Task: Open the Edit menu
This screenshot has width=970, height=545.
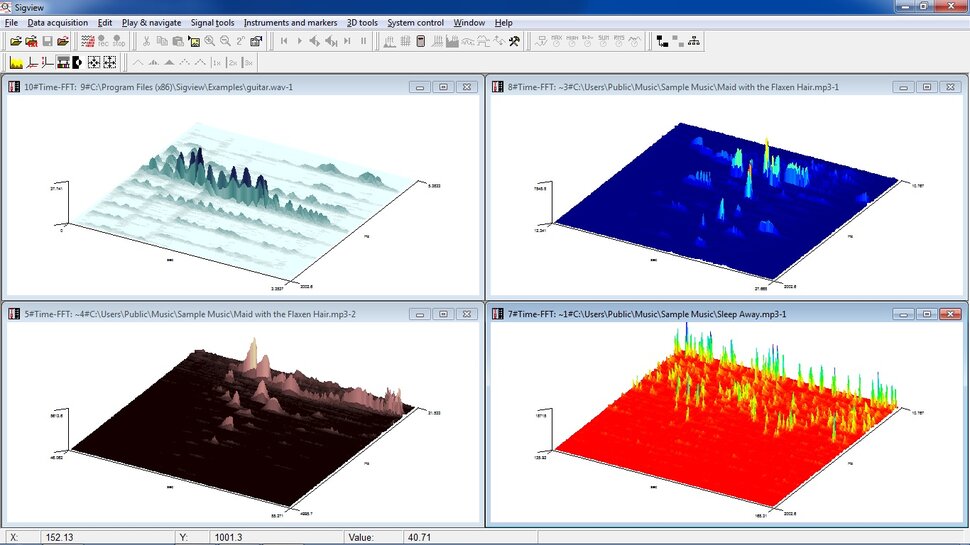Action: 105,22
